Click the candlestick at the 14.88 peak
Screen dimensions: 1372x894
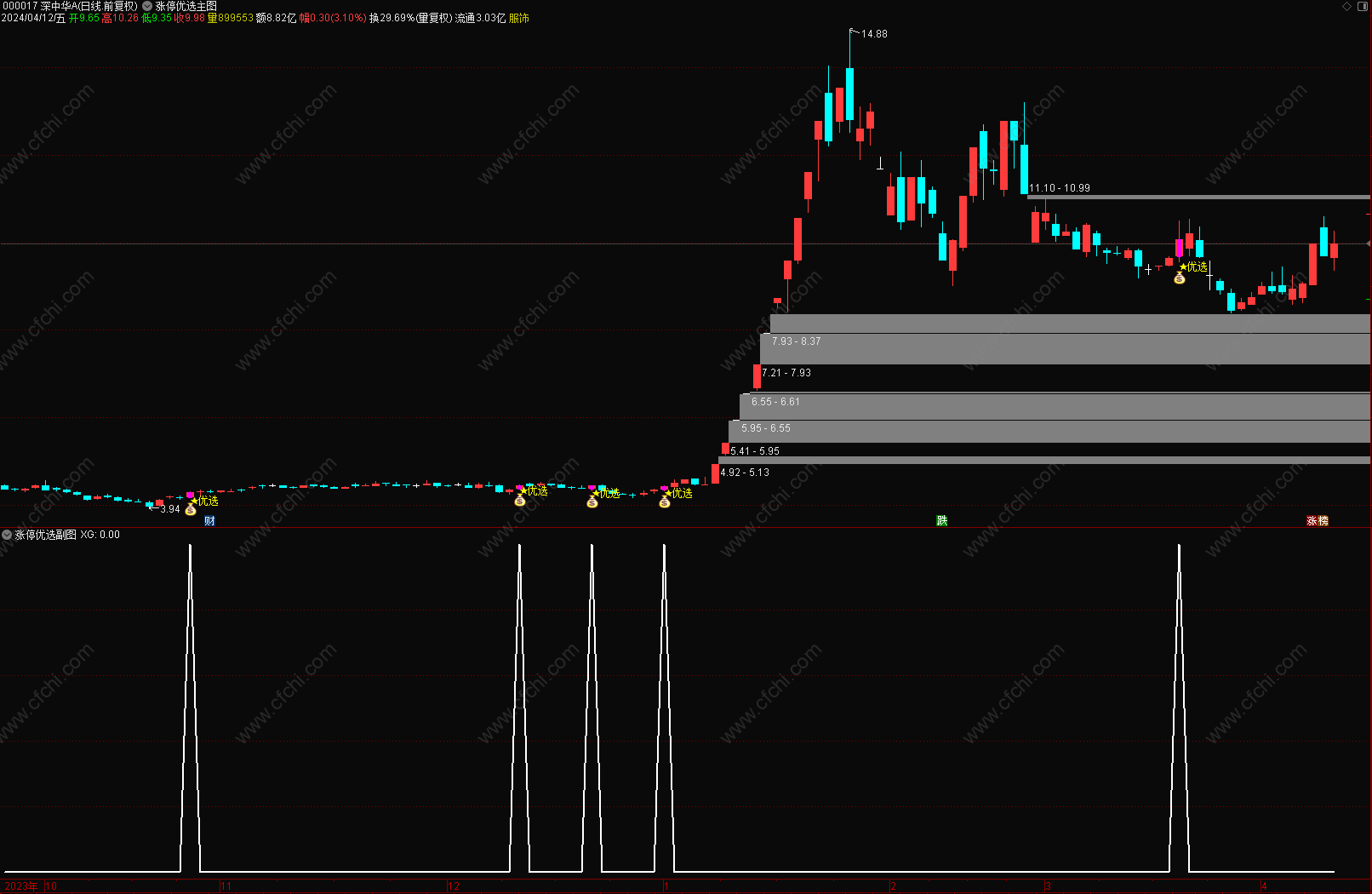(x=849, y=94)
